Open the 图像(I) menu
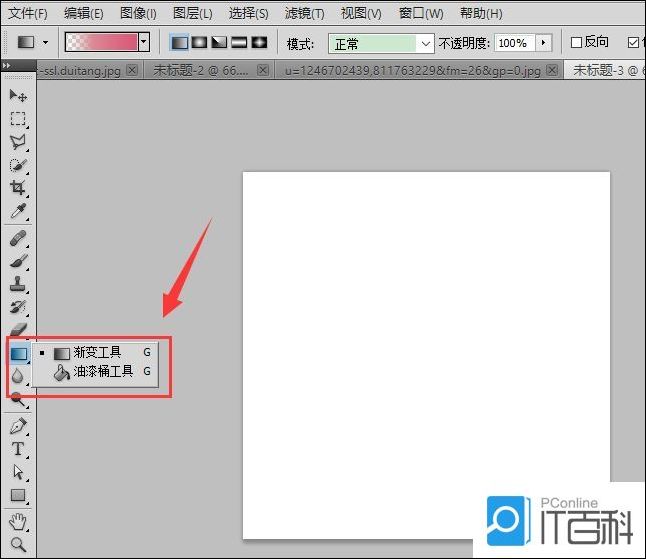The image size is (646, 559). click(138, 14)
